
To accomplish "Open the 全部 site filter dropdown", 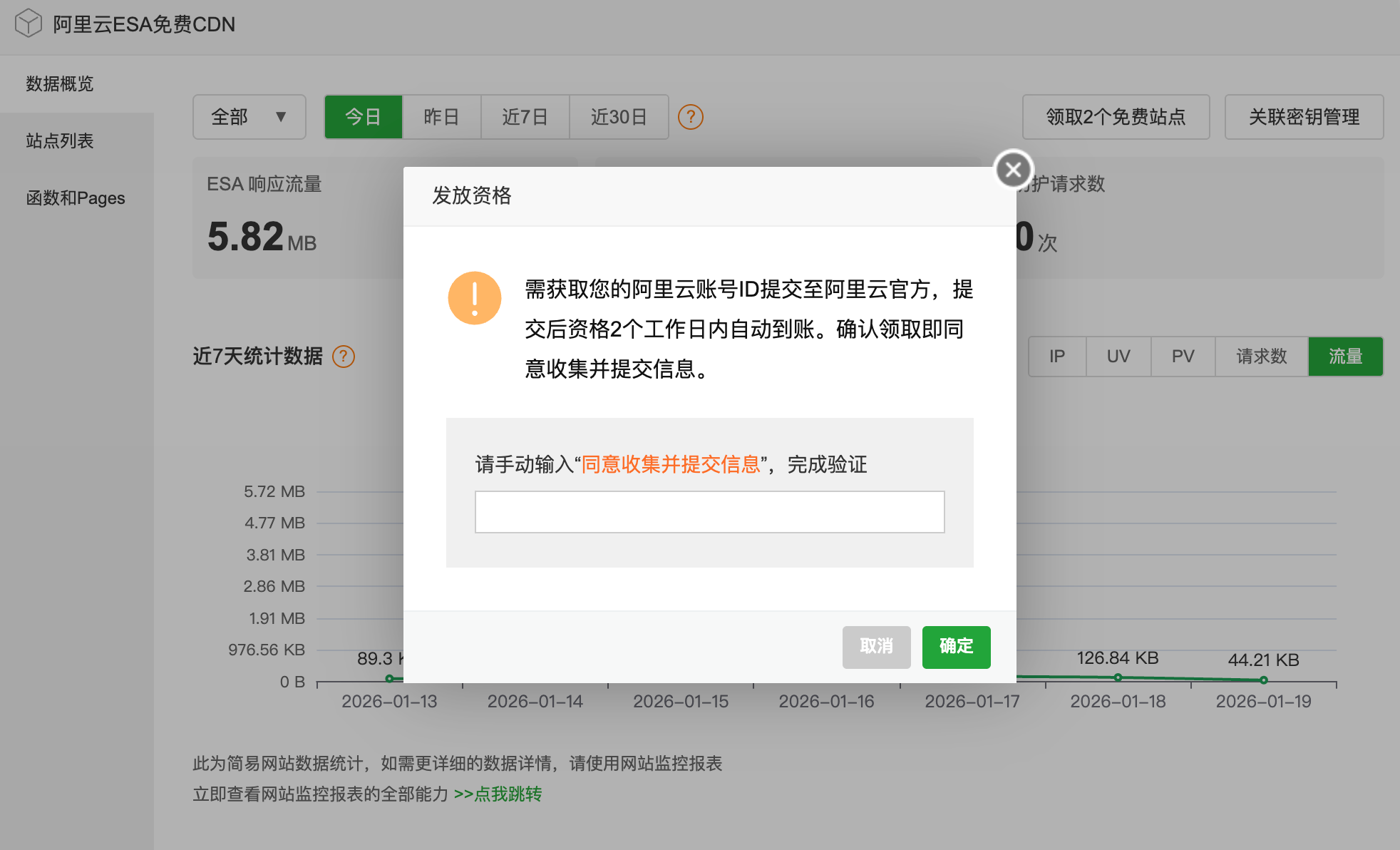I will [x=249, y=117].
